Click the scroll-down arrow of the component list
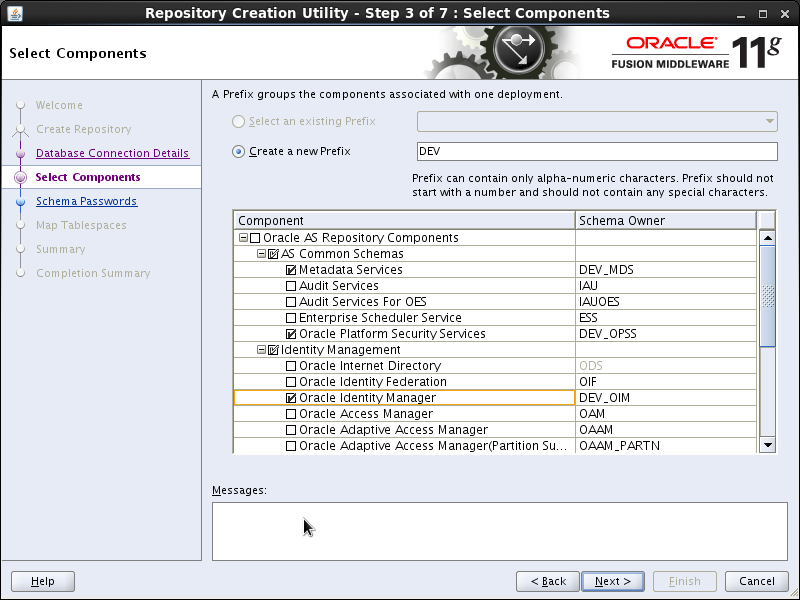Image resolution: width=800 pixels, height=600 pixels. (x=768, y=446)
